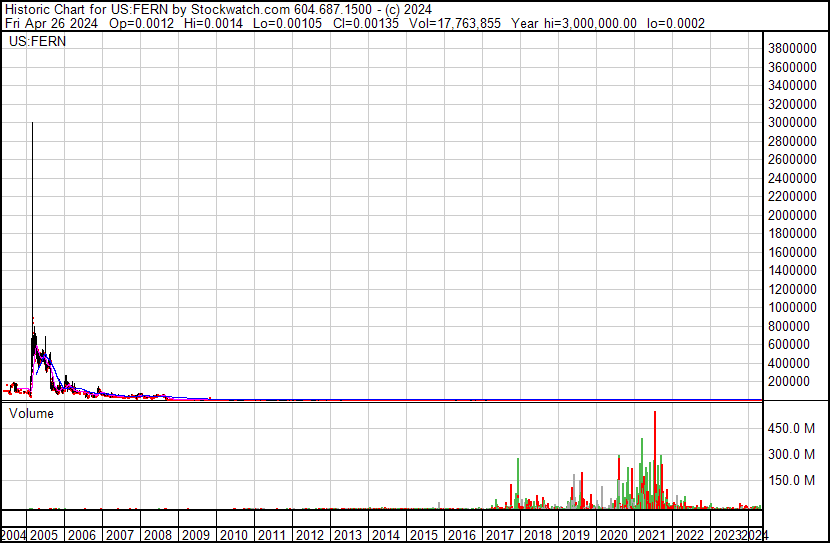The width and height of the screenshot is (830, 543).
Task: Click the opening price Op=0.0012
Action: pyautogui.click(x=141, y=23)
